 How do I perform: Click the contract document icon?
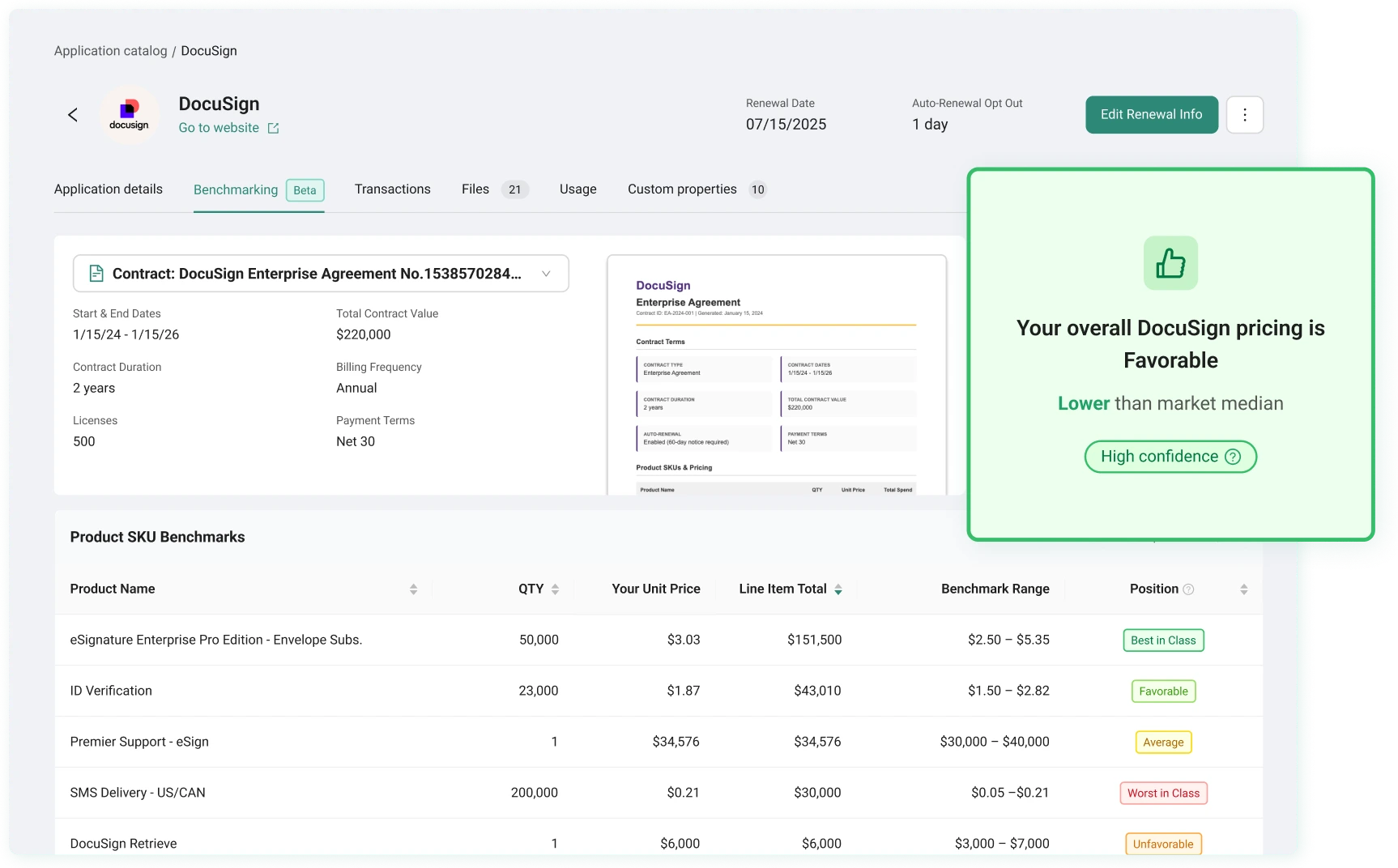point(96,274)
